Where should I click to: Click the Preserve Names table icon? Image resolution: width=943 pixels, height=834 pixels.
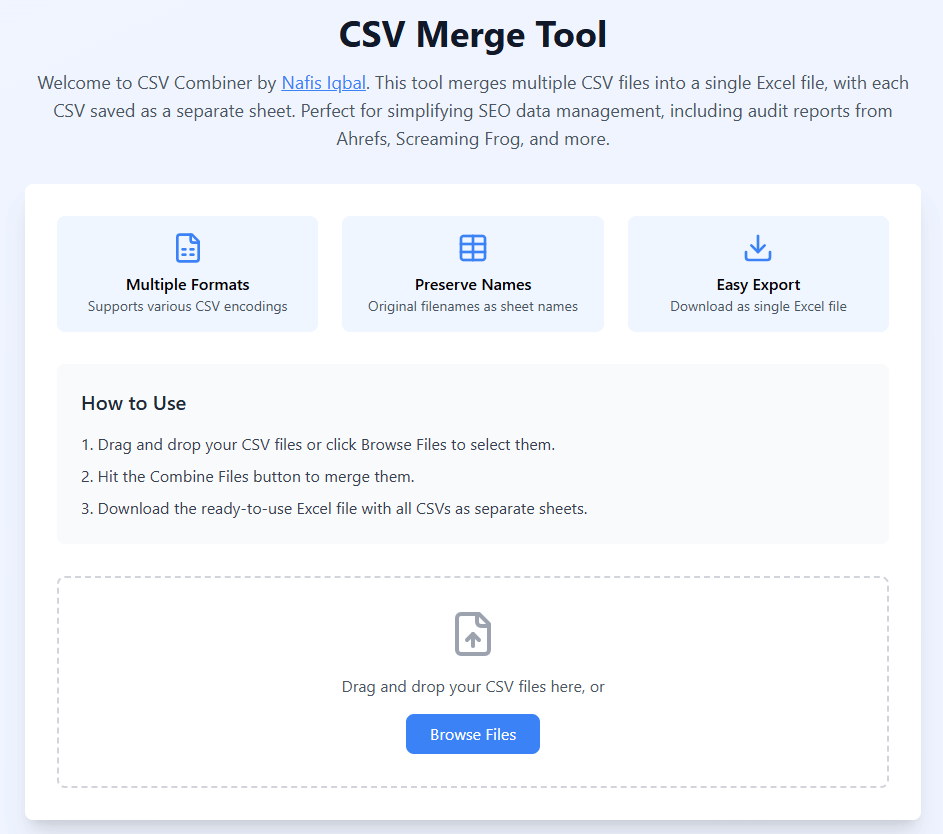click(x=473, y=248)
